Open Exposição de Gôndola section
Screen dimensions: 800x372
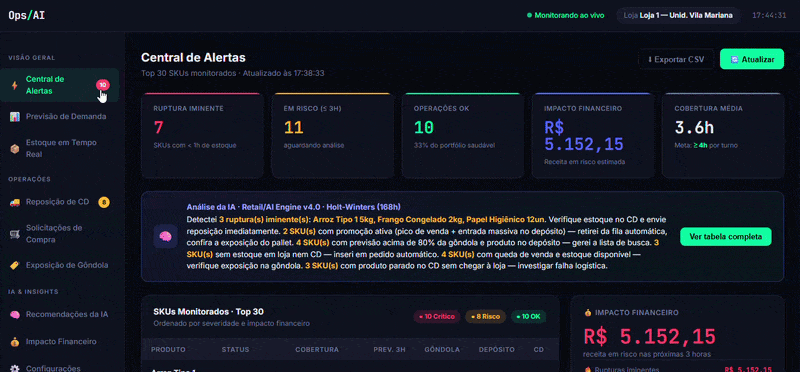(x=60, y=265)
